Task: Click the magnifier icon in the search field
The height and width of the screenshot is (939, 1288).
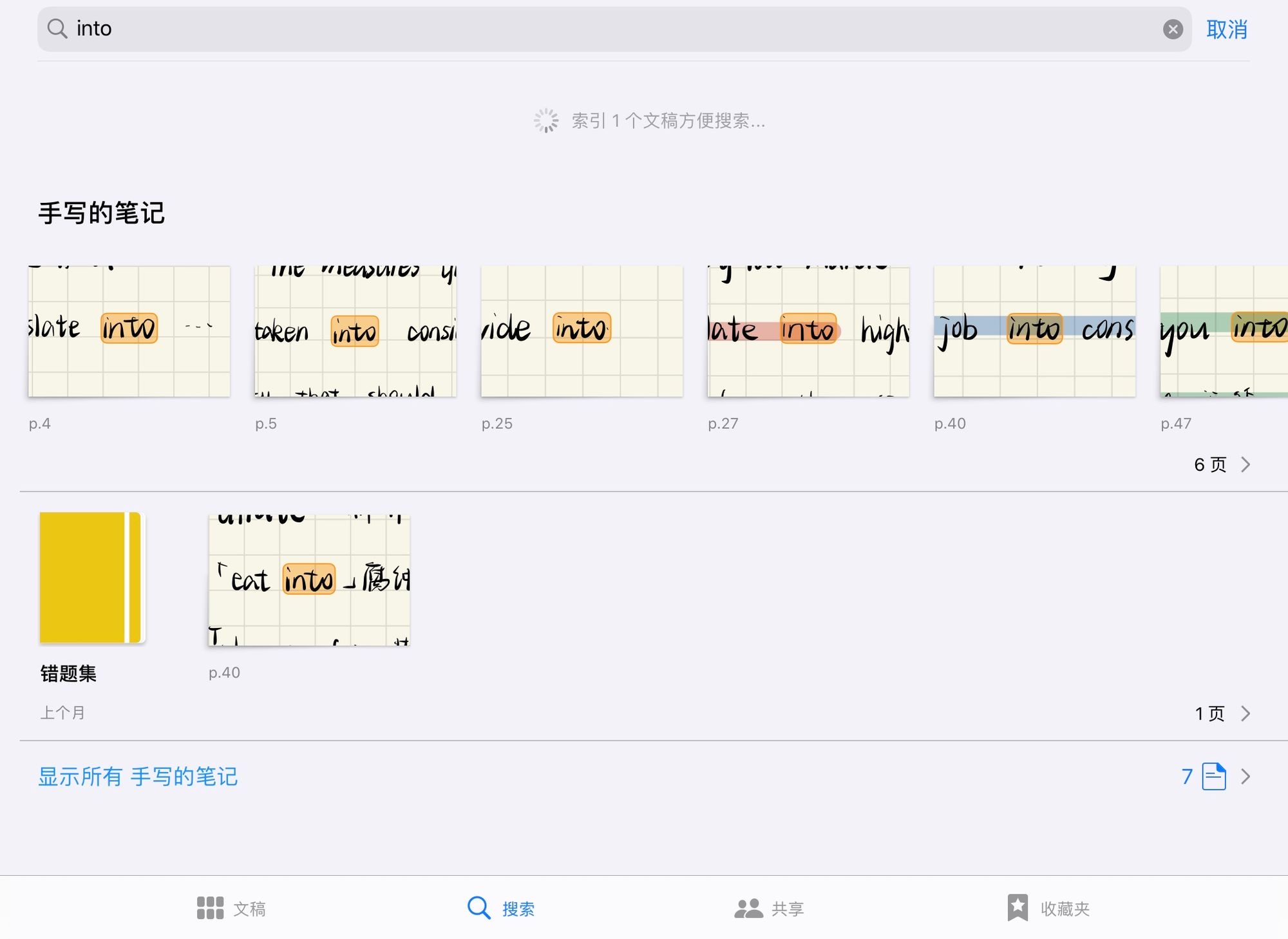Action: 57,28
